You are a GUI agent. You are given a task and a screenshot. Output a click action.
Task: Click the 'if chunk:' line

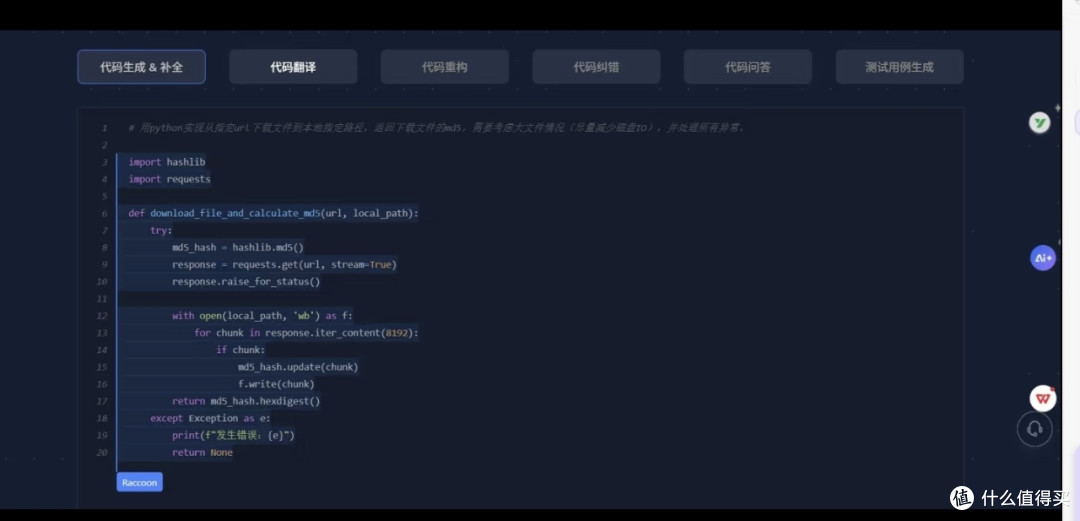click(240, 350)
